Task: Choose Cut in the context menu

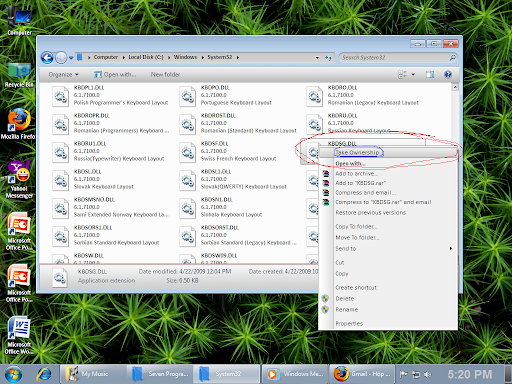Action: [x=388, y=263]
